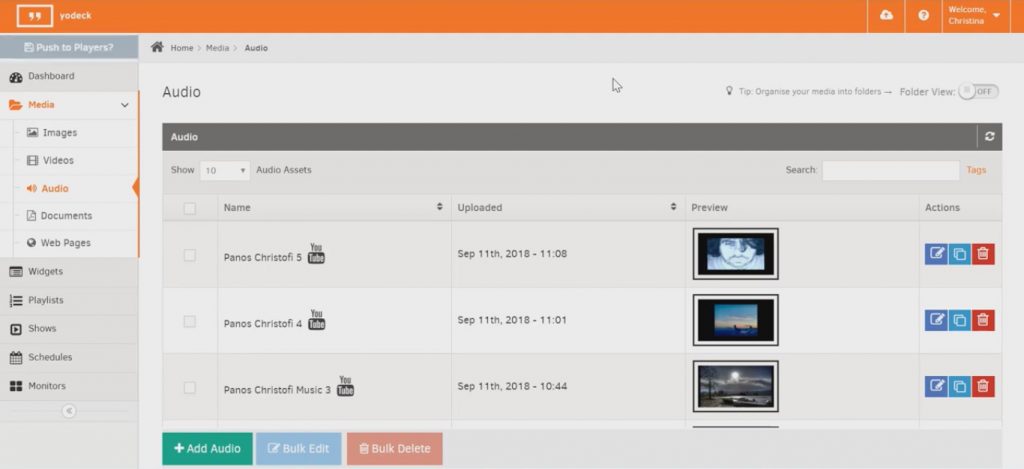Select checkbox for Panos Christofi 4
The height and width of the screenshot is (469, 1024).
(189, 321)
